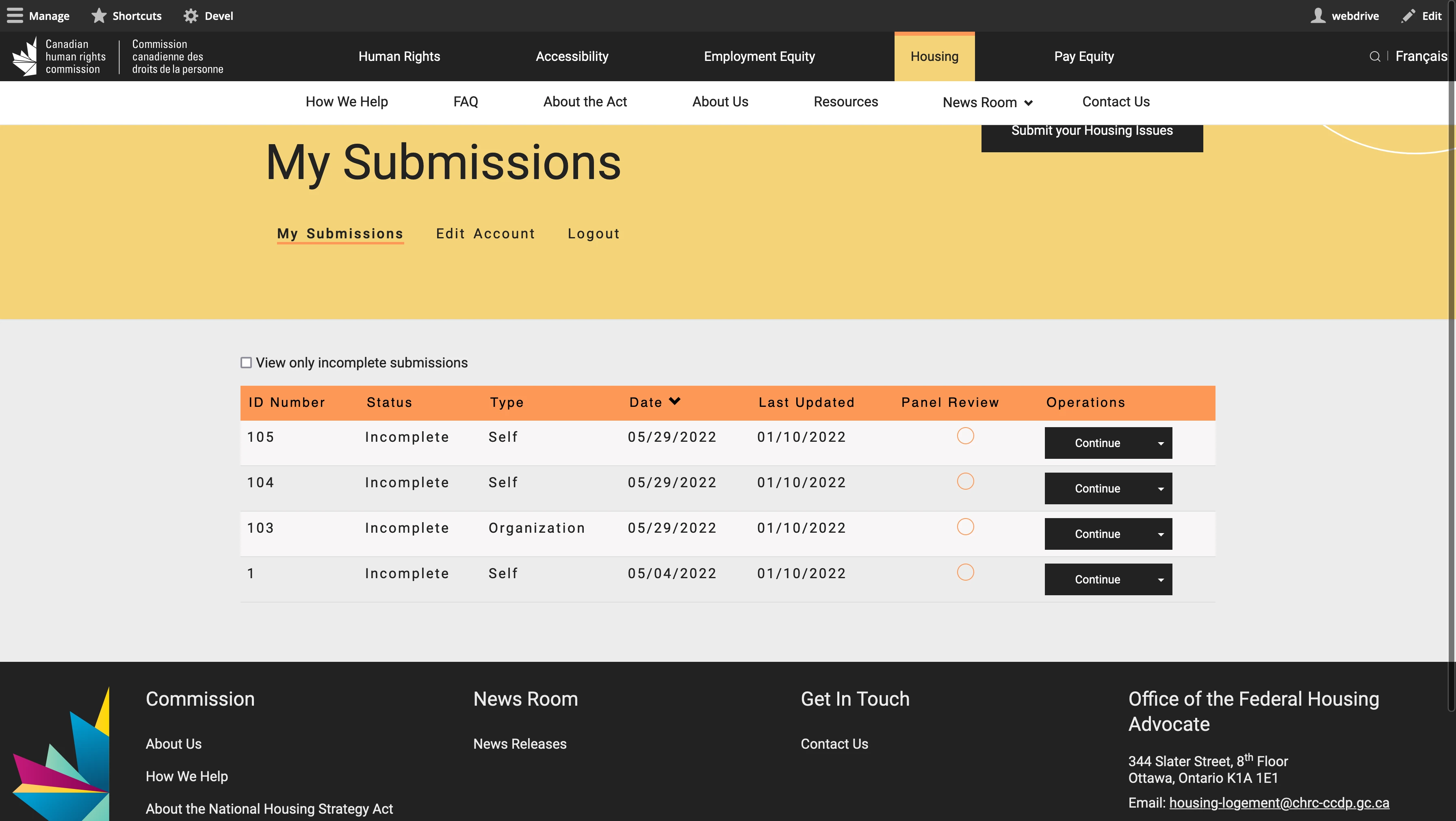Open the Manage admin menu icon
Viewport: 1456px width, 821px height.
pos(15,15)
